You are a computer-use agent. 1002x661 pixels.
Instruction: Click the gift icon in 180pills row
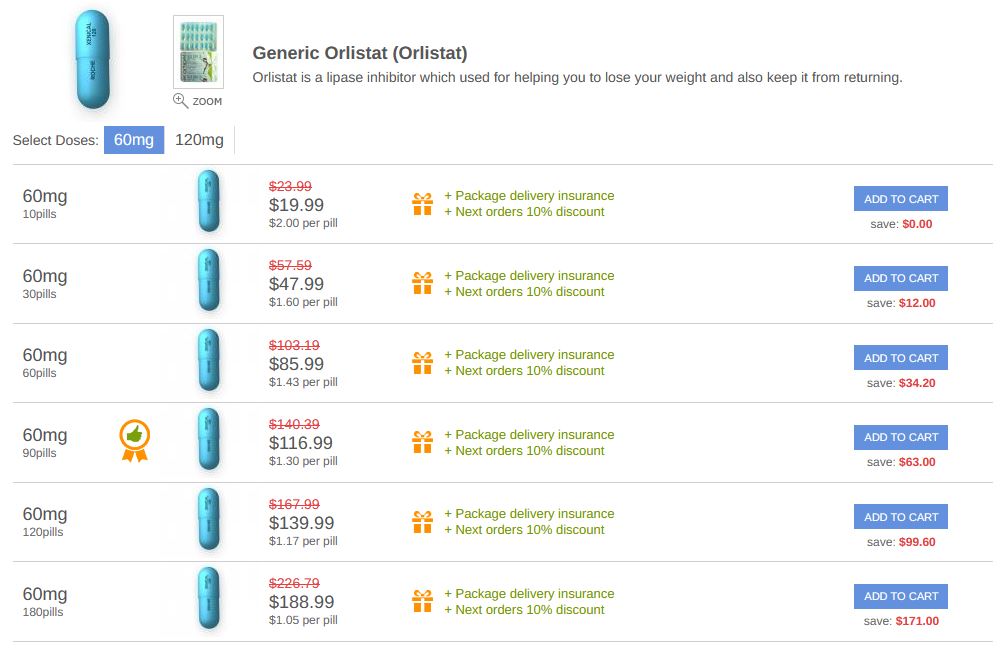422,602
